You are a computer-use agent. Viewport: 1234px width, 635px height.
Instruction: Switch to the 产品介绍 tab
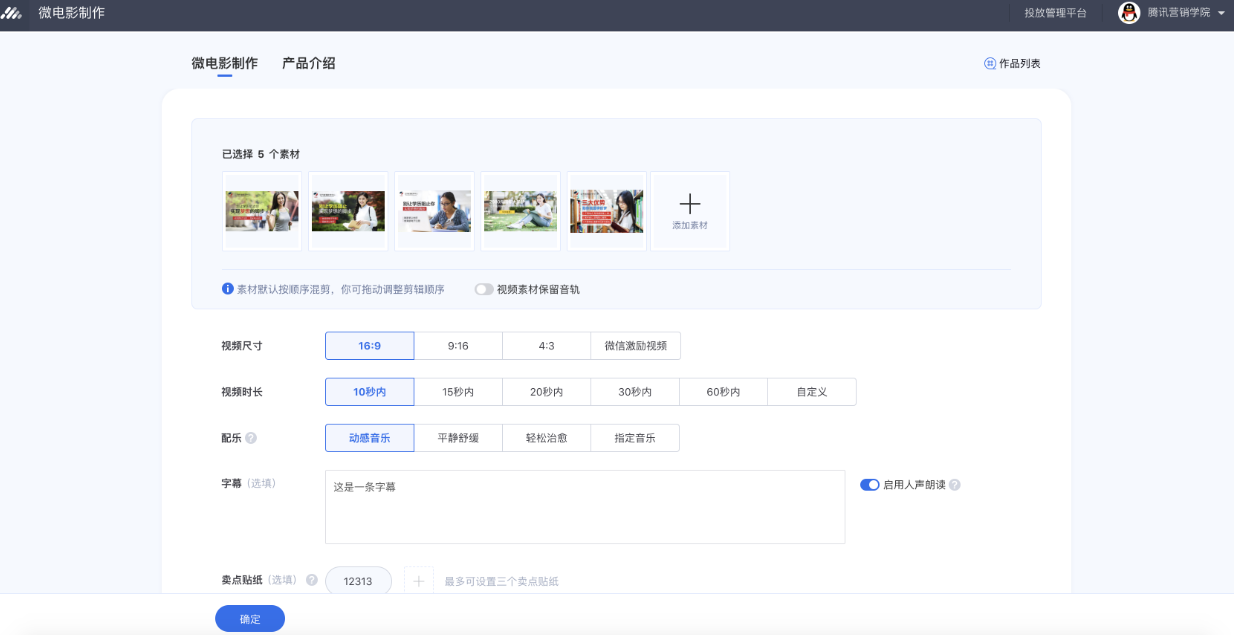pyautogui.click(x=310, y=62)
